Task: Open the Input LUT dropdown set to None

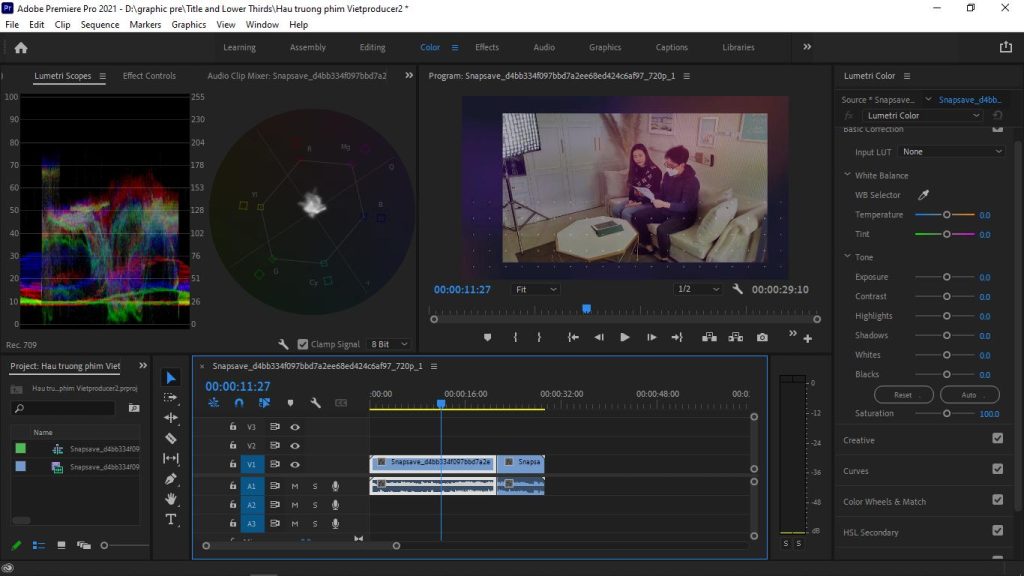Action: [x=952, y=151]
